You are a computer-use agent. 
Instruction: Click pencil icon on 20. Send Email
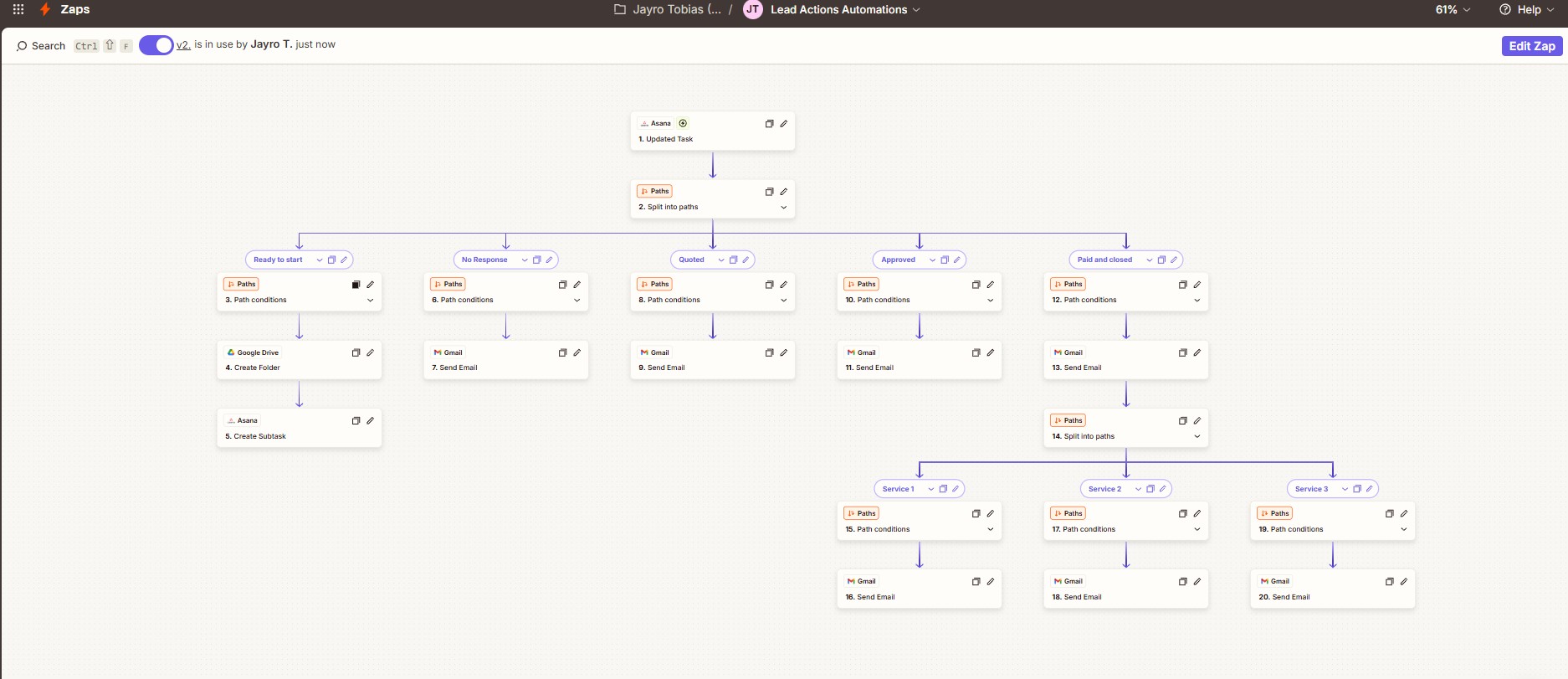(1404, 582)
